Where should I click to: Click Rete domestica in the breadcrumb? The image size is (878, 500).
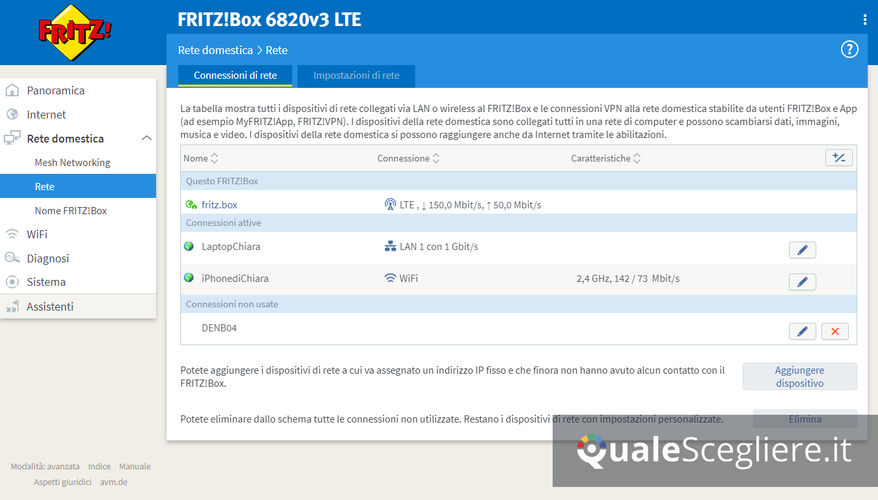click(x=216, y=50)
